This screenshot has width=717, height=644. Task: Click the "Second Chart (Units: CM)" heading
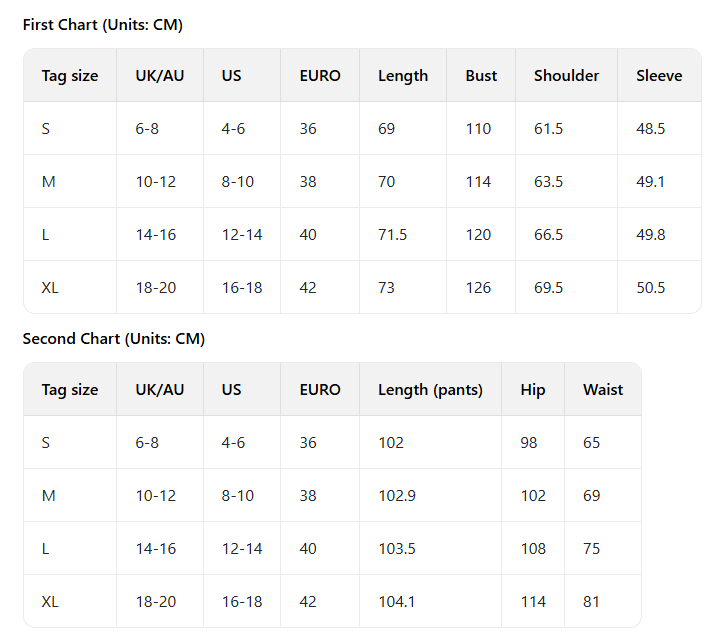point(113,339)
